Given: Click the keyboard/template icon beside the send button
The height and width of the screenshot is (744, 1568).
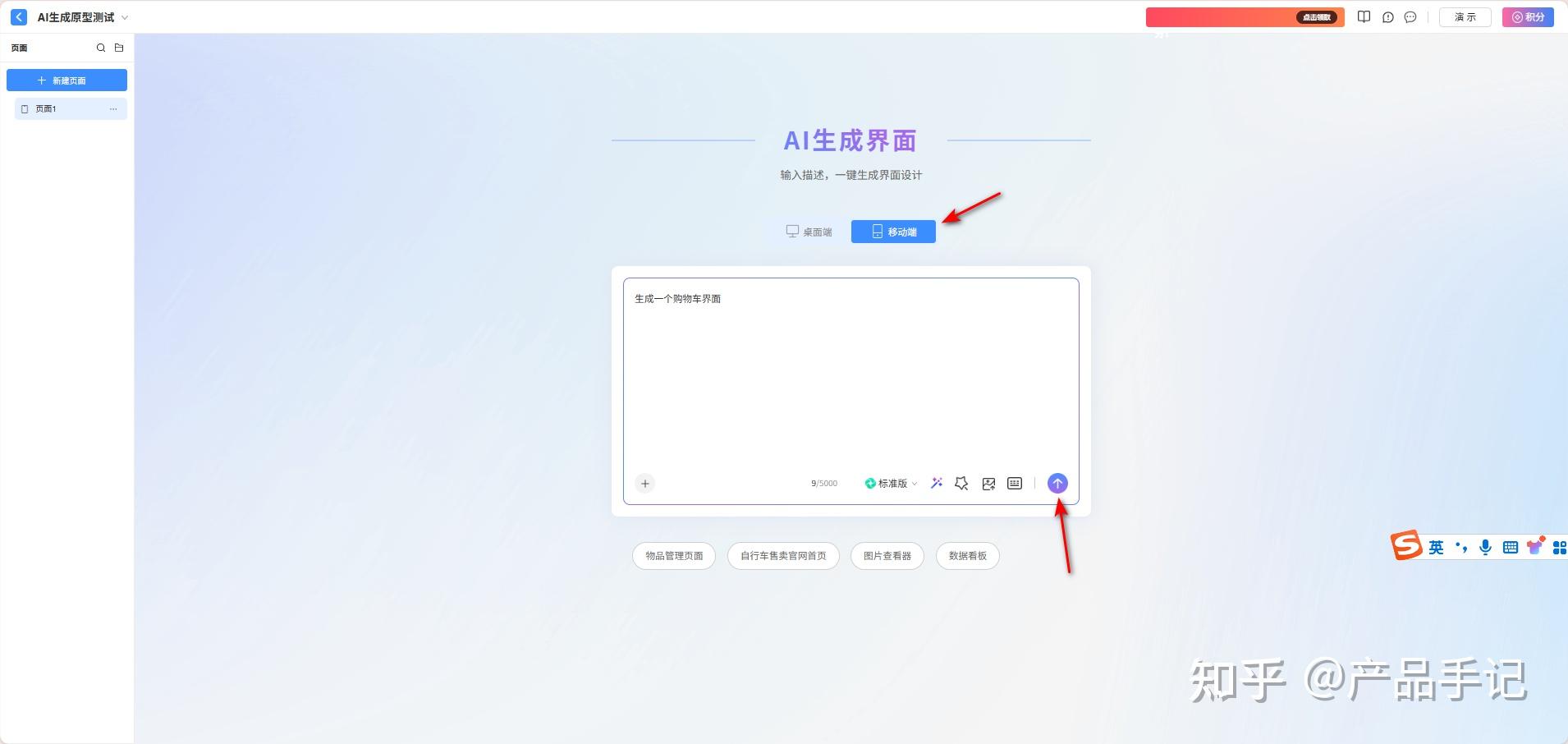Looking at the screenshot, I should point(1014,484).
